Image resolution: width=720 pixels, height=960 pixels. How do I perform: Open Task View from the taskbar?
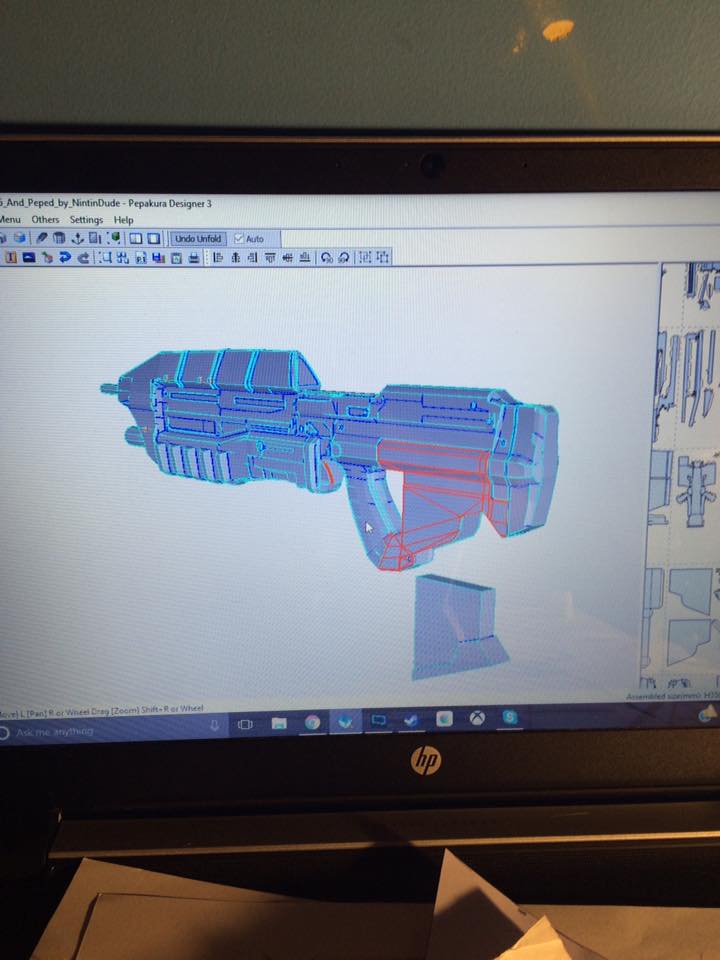click(x=245, y=724)
